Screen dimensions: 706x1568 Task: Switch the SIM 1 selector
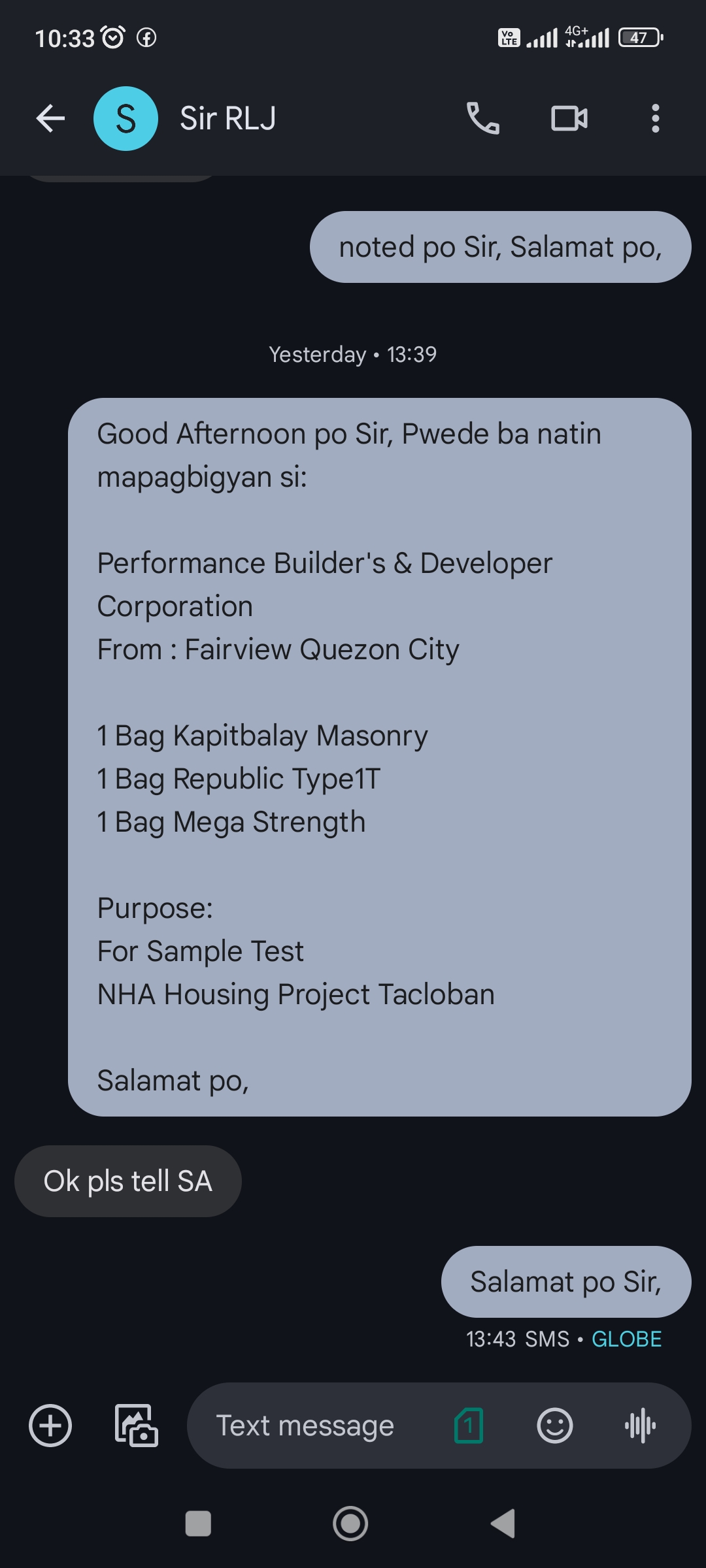[469, 1426]
